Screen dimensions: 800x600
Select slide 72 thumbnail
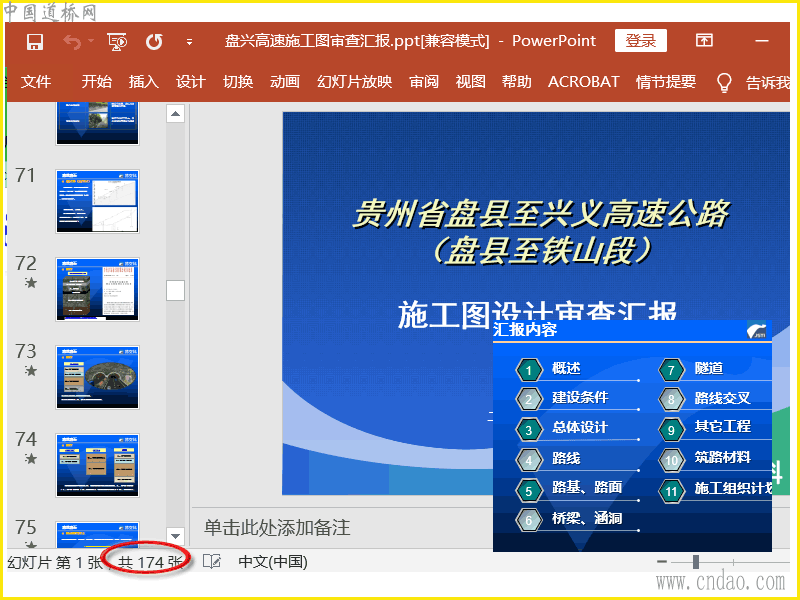click(97, 289)
